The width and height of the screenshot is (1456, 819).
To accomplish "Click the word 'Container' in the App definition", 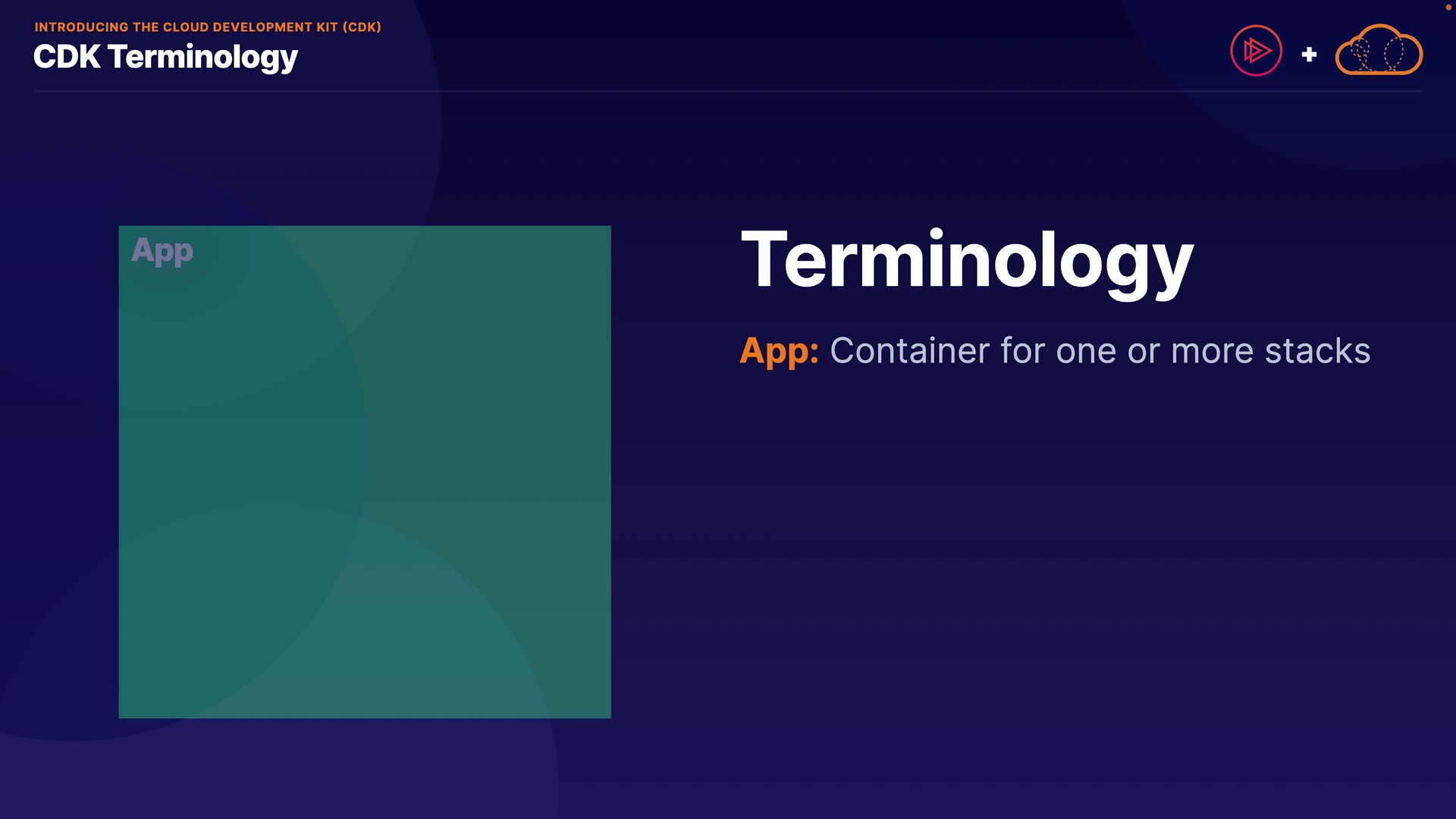I will click(909, 351).
